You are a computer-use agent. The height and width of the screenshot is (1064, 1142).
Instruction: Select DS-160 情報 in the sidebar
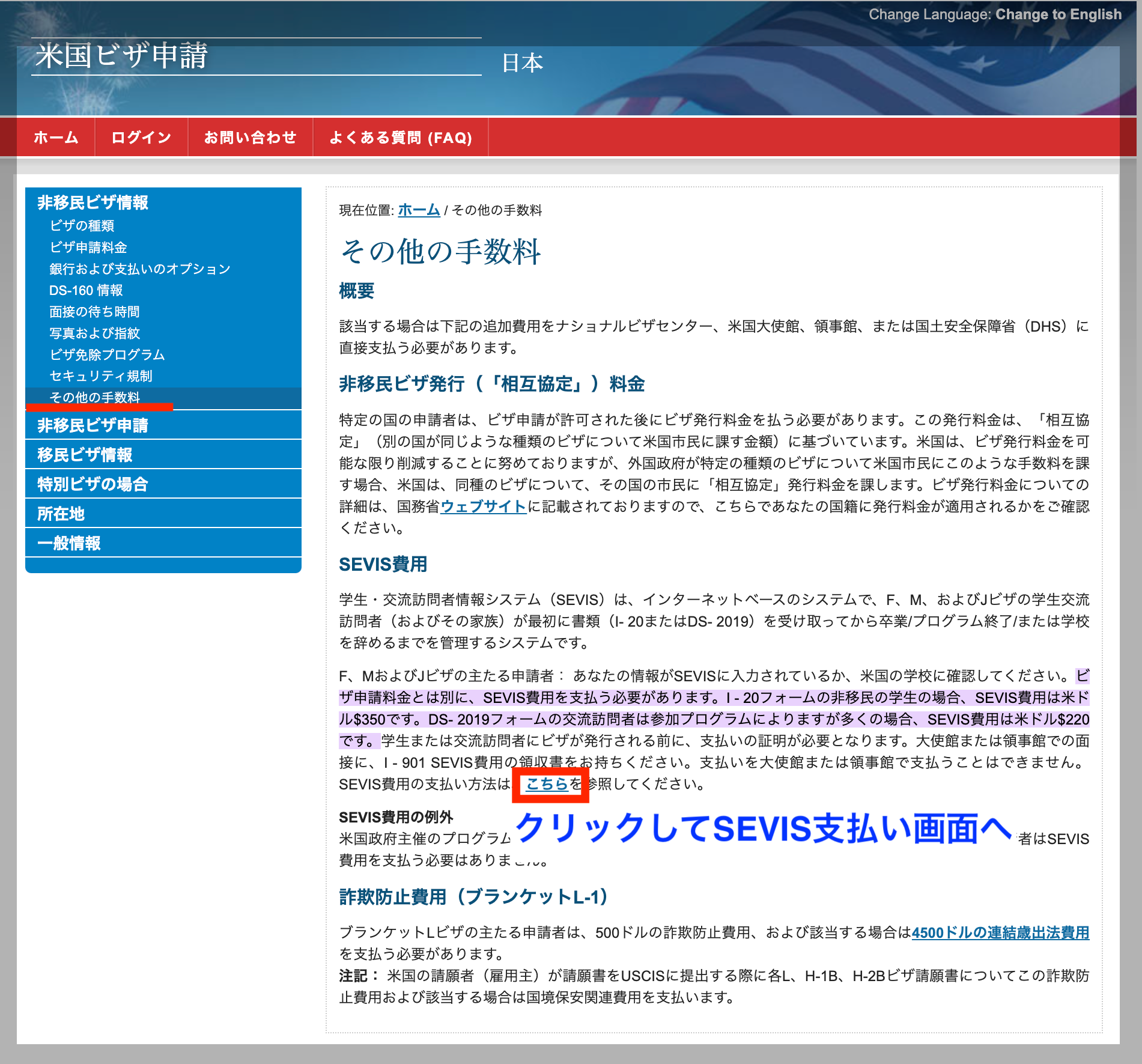pos(86,291)
